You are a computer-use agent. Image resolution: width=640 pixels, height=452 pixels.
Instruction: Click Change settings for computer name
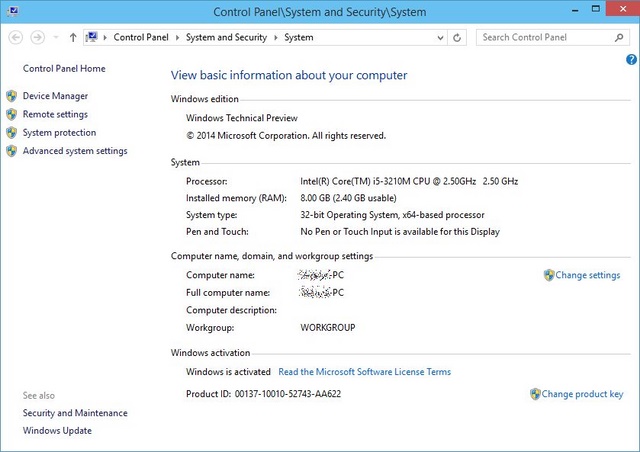pyautogui.click(x=587, y=275)
